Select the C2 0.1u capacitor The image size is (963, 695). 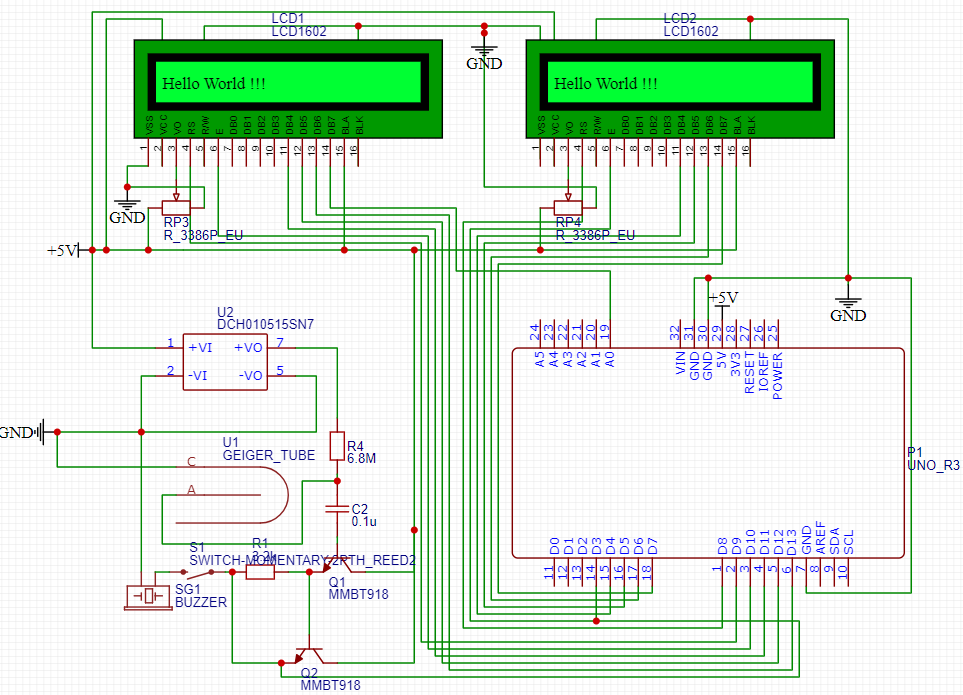[337, 509]
